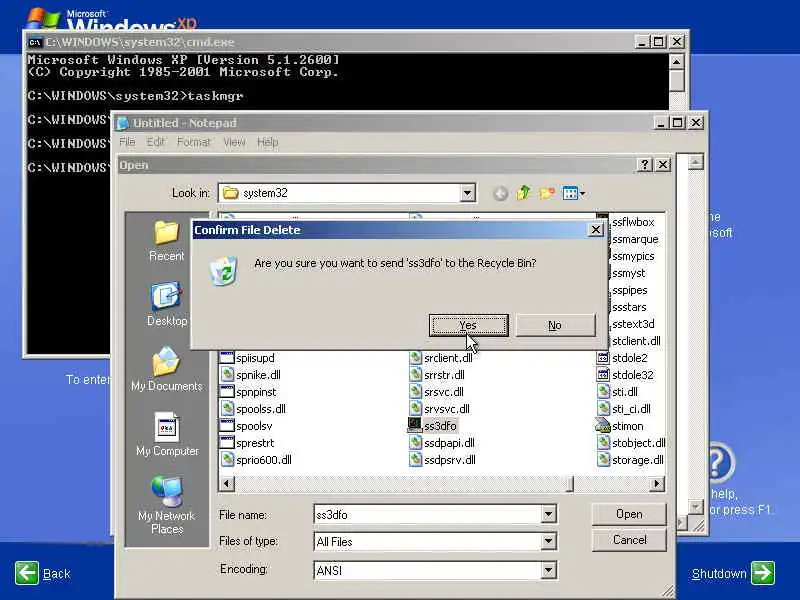Click the Open button in dialog

629,514
